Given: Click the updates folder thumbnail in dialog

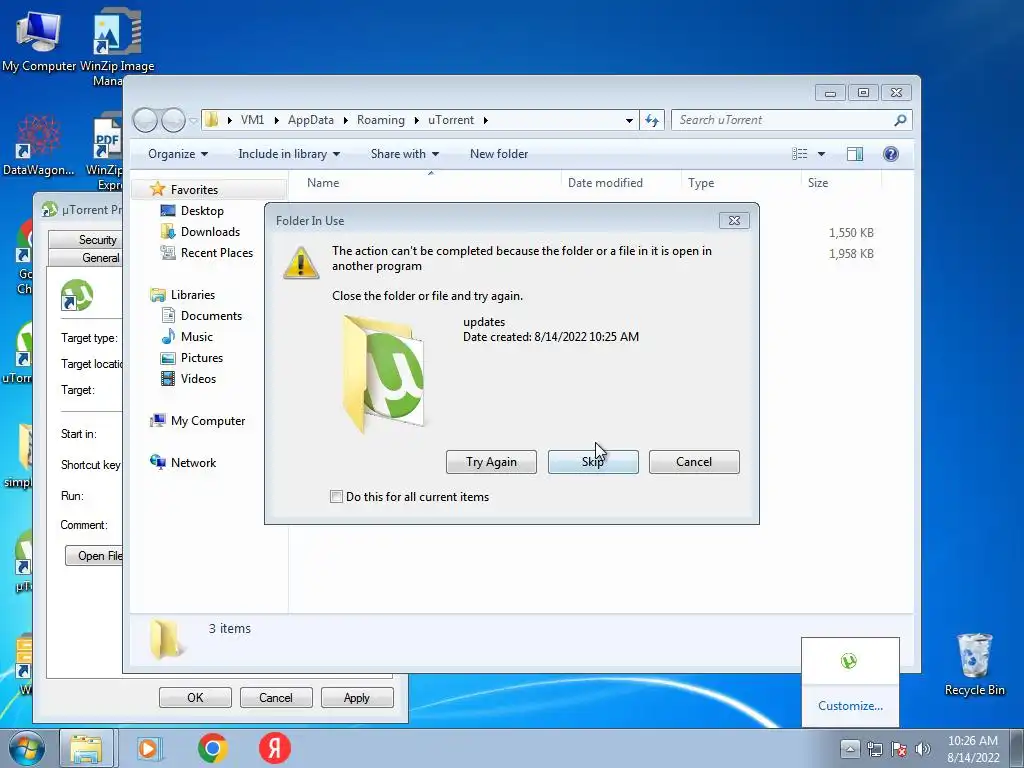Looking at the screenshot, I should [383, 373].
